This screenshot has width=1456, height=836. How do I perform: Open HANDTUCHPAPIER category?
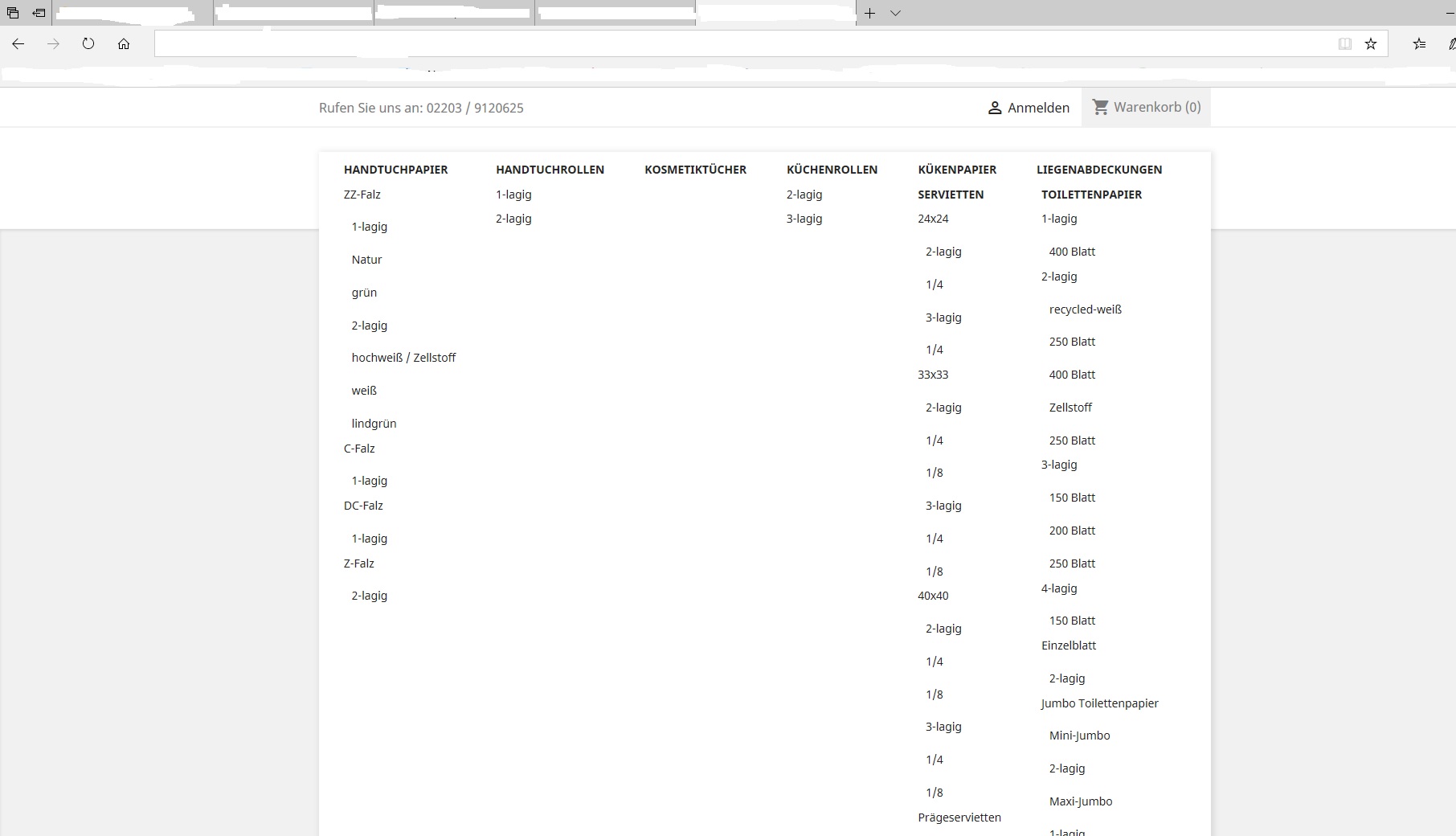click(x=395, y=170)
